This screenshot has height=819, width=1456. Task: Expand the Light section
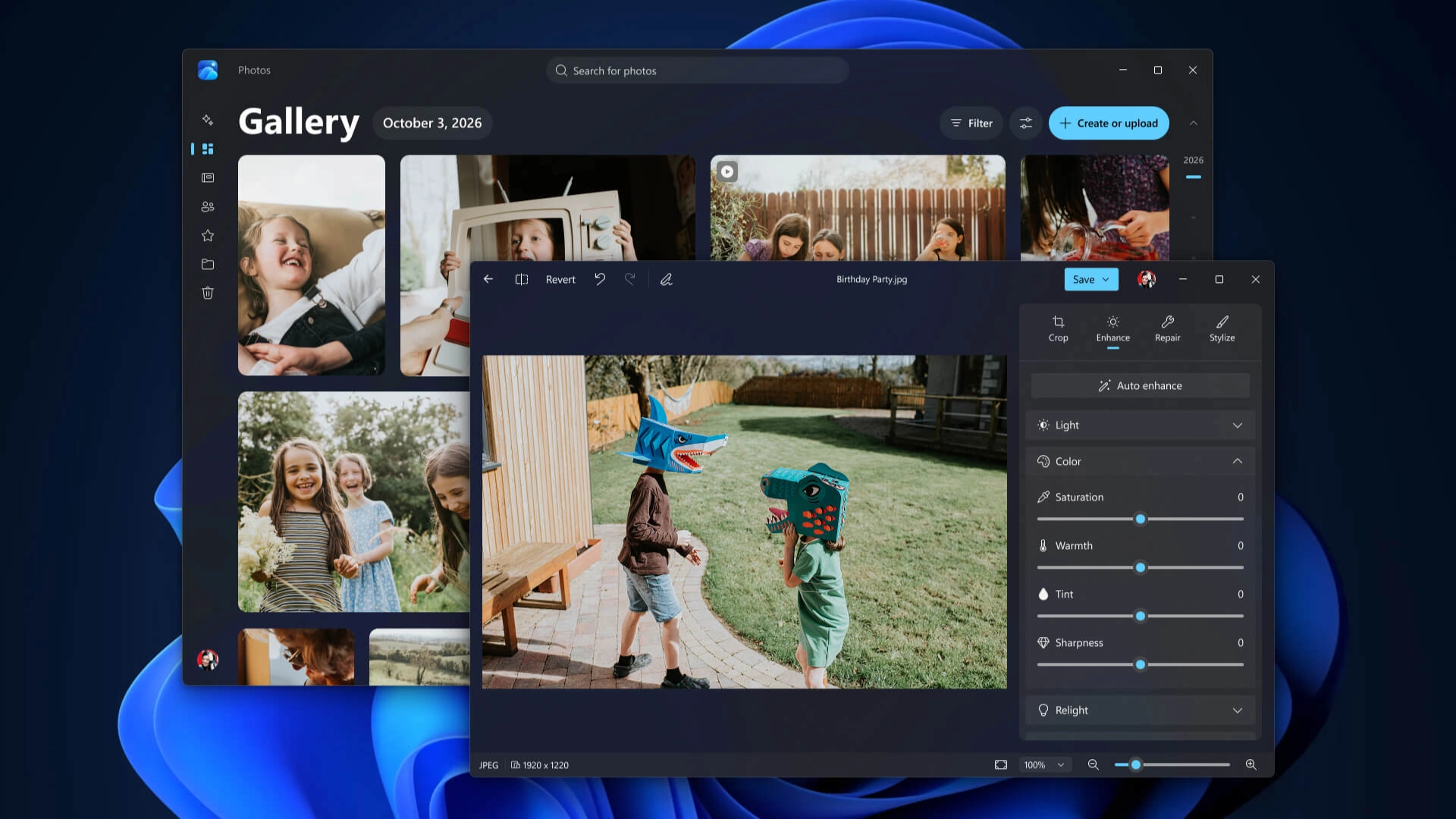(x=1141, y=425)
